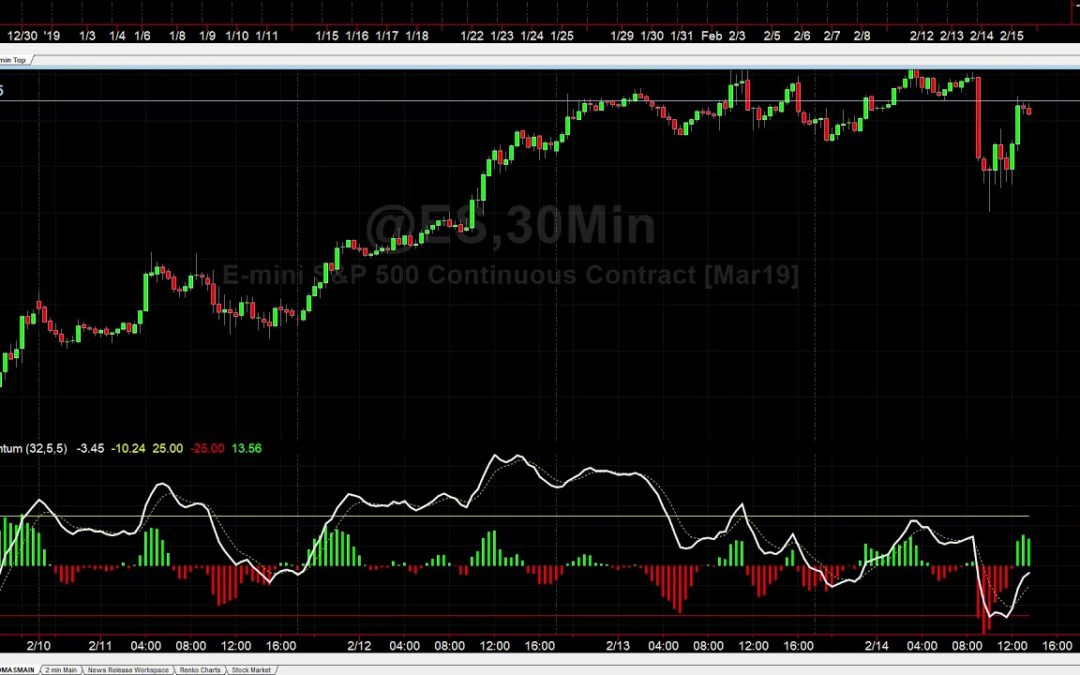Click the 1/22 date on the top date axis
The width and height of the screenshot is (1080, 675).
[x=472, y=36]
